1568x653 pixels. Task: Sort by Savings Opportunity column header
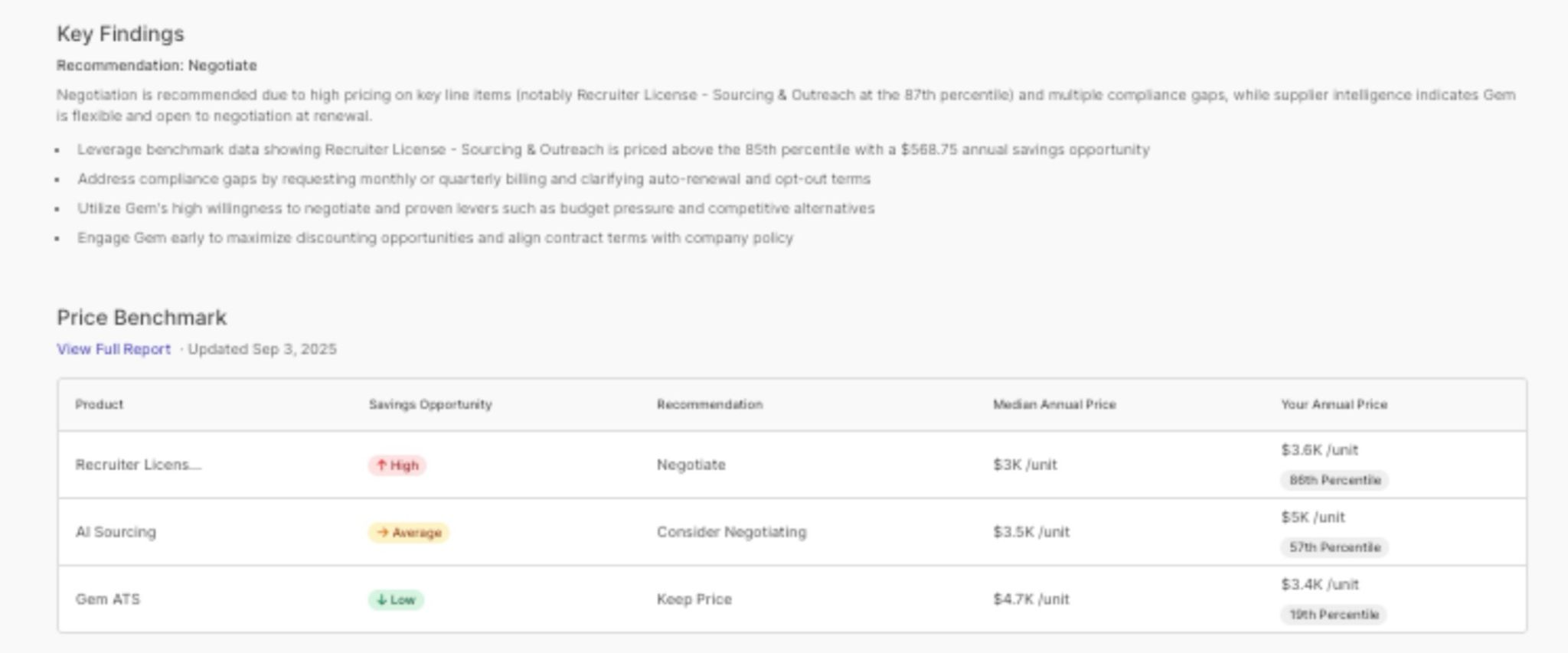pos(430,404)
